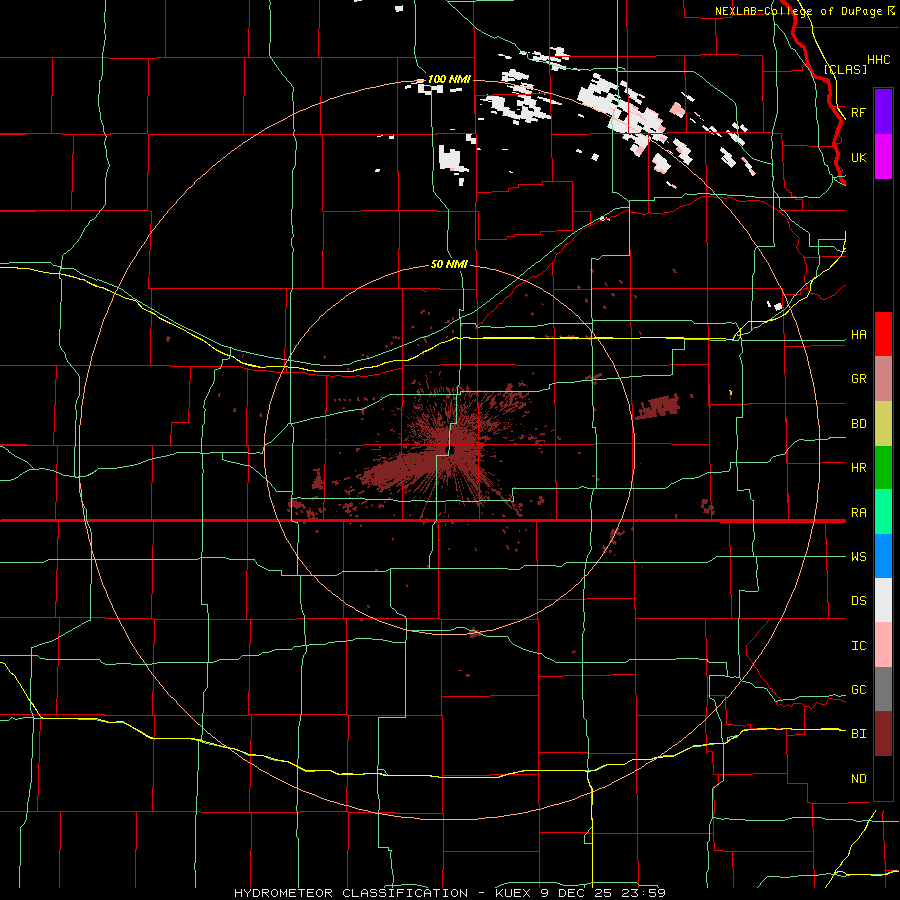Click the "UK" legend label

859,157
